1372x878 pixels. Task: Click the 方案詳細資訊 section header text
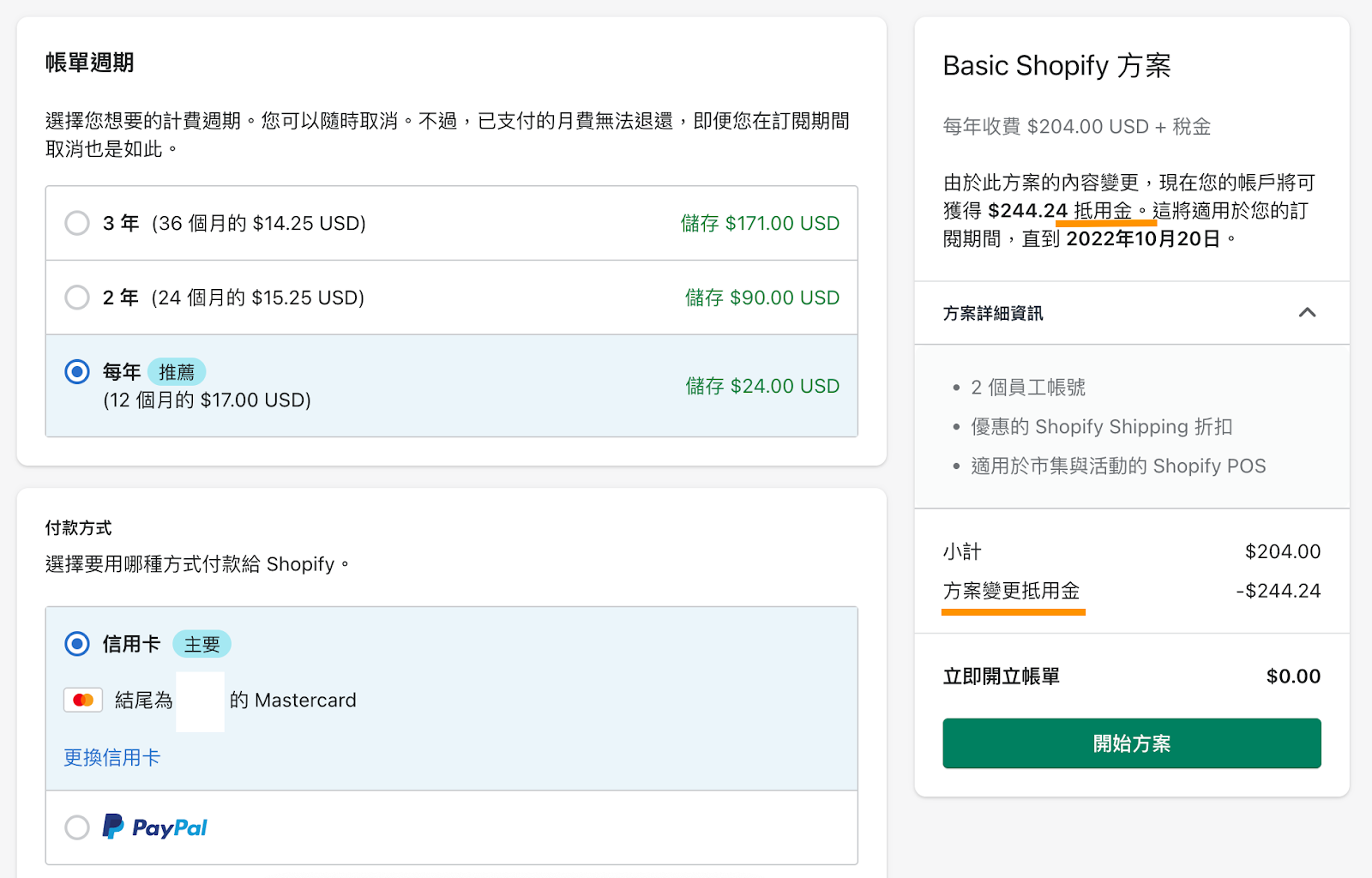point(993,313)
